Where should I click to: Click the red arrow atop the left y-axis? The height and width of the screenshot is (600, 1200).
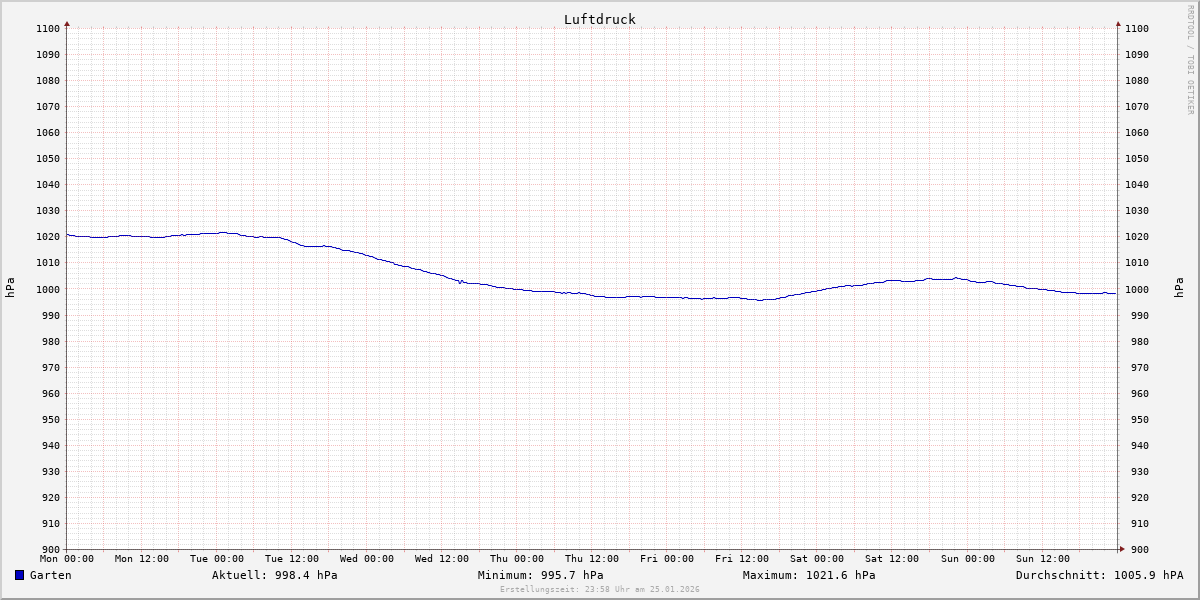tap(67, 22)
